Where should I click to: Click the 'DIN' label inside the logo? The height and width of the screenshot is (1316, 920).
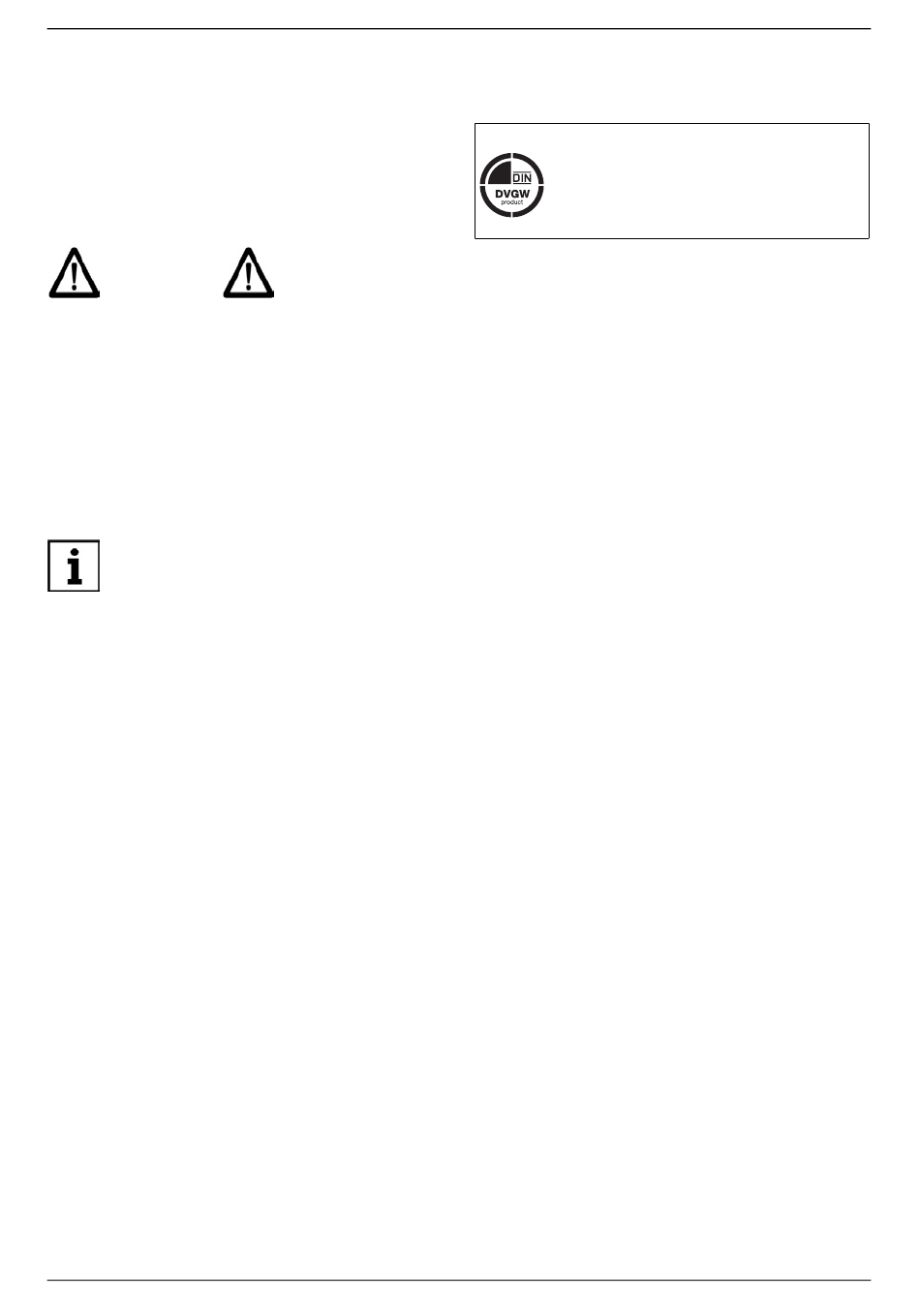pyautogui.click(x=522, y=178)
